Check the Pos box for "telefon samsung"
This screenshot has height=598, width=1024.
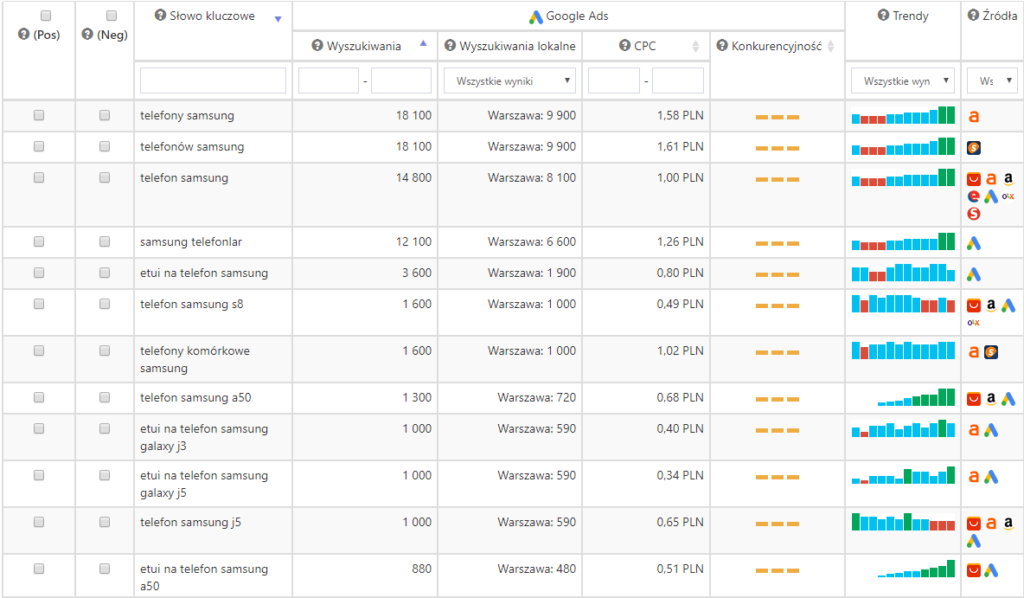point(39,178)
